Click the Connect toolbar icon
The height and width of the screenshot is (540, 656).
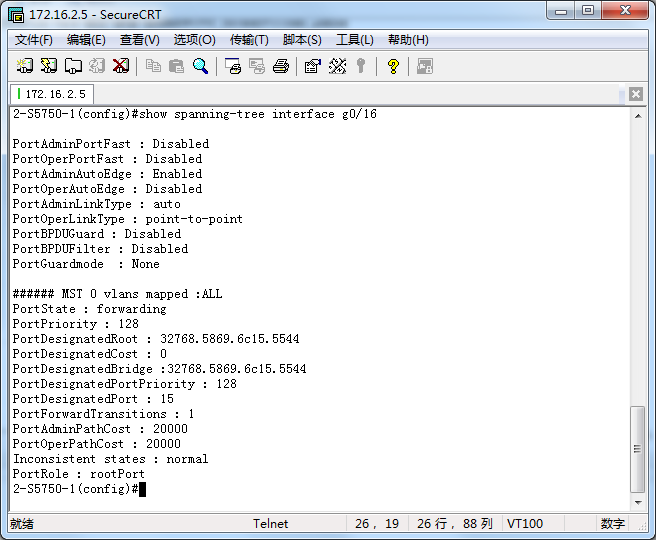(x=25, y=66)
